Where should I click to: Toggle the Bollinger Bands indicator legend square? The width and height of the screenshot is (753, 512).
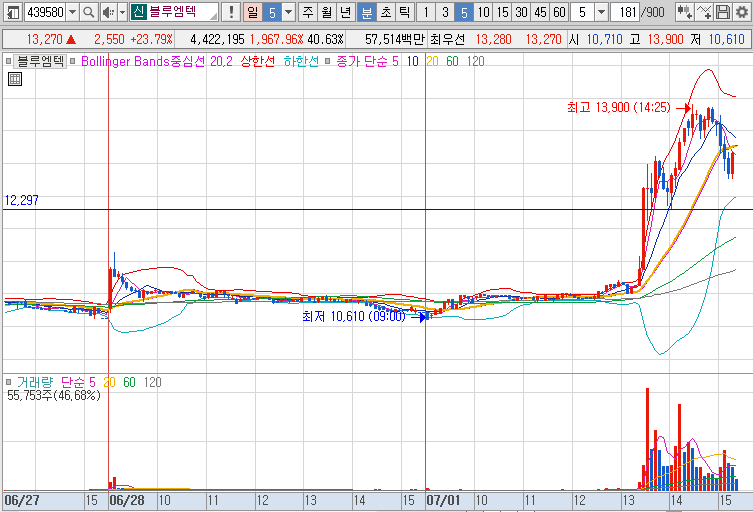click(73, 61)
